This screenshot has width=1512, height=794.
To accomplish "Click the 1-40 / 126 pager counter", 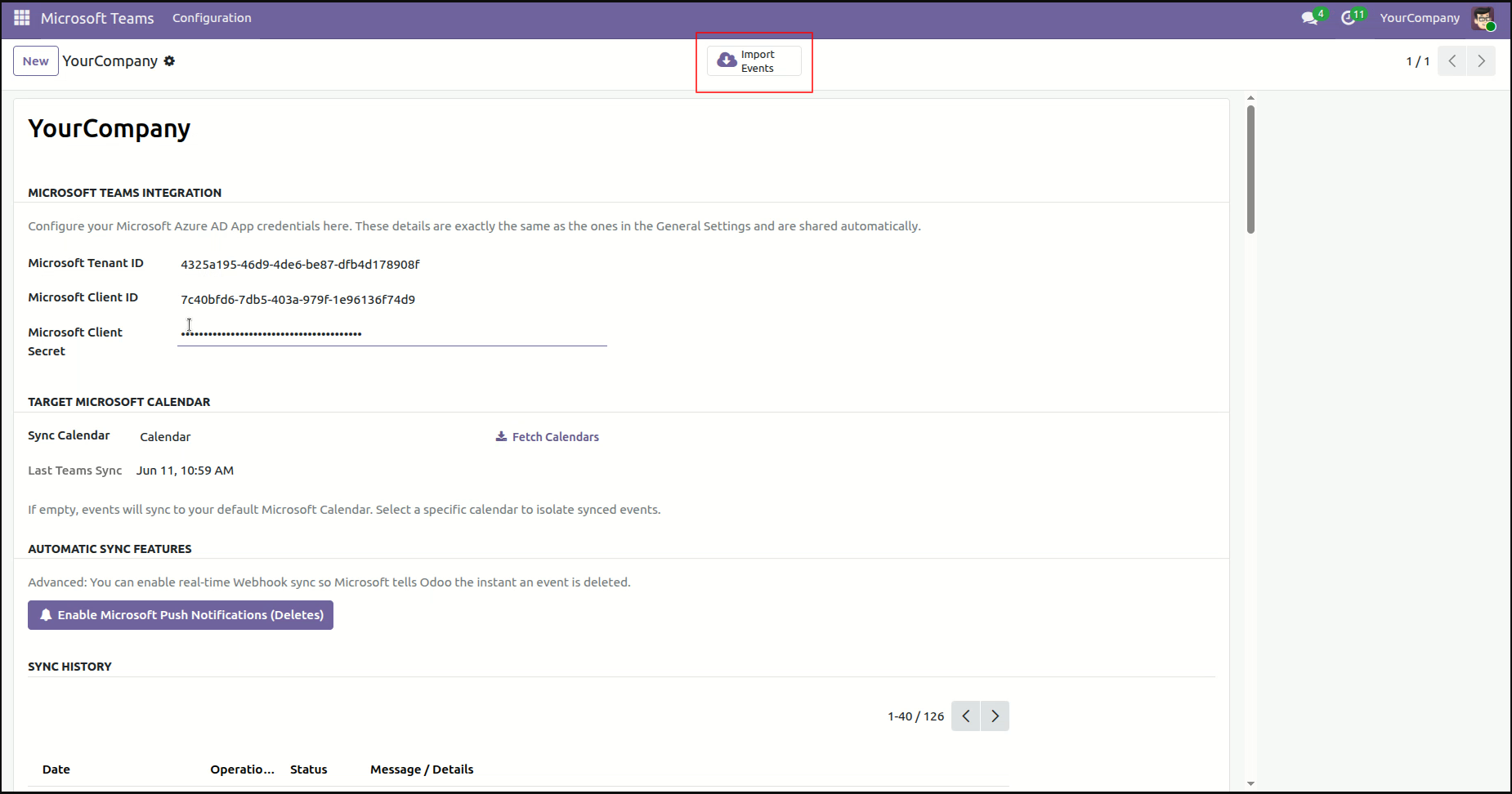I will pyautogui.click(x=916, y=716).
